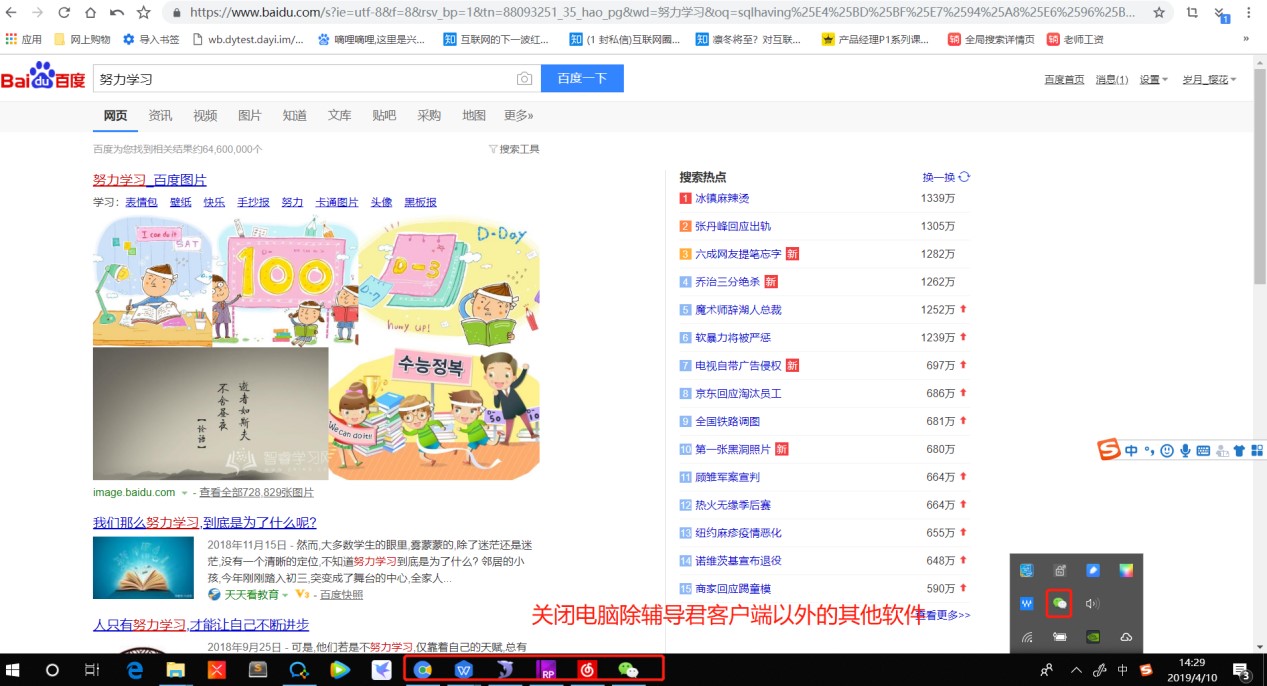
Task: Toggle Sogou Chinese/English 中 mode
Action: tap(1131, 451)
